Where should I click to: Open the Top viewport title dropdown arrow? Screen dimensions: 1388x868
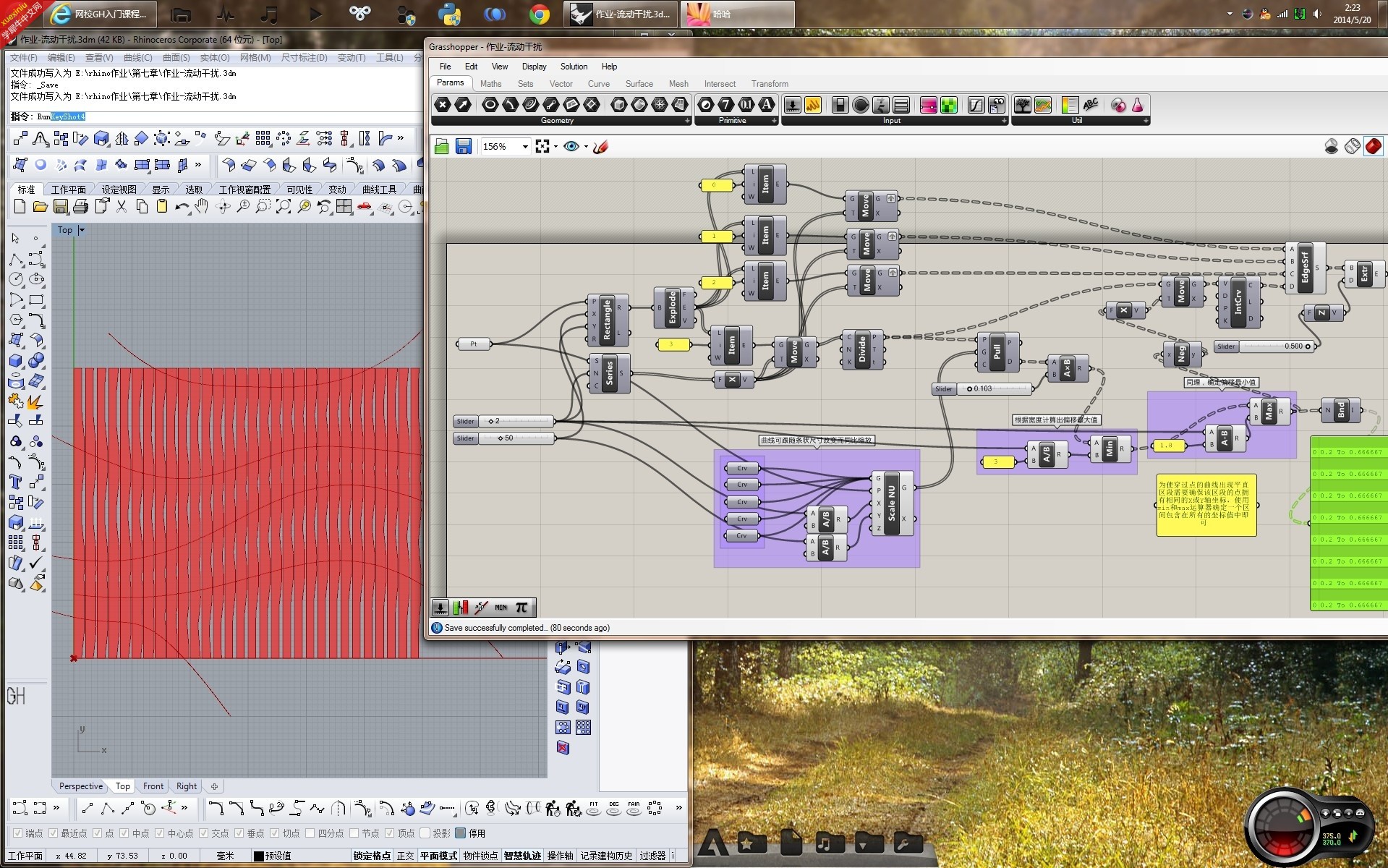click(x=82, y=230)
